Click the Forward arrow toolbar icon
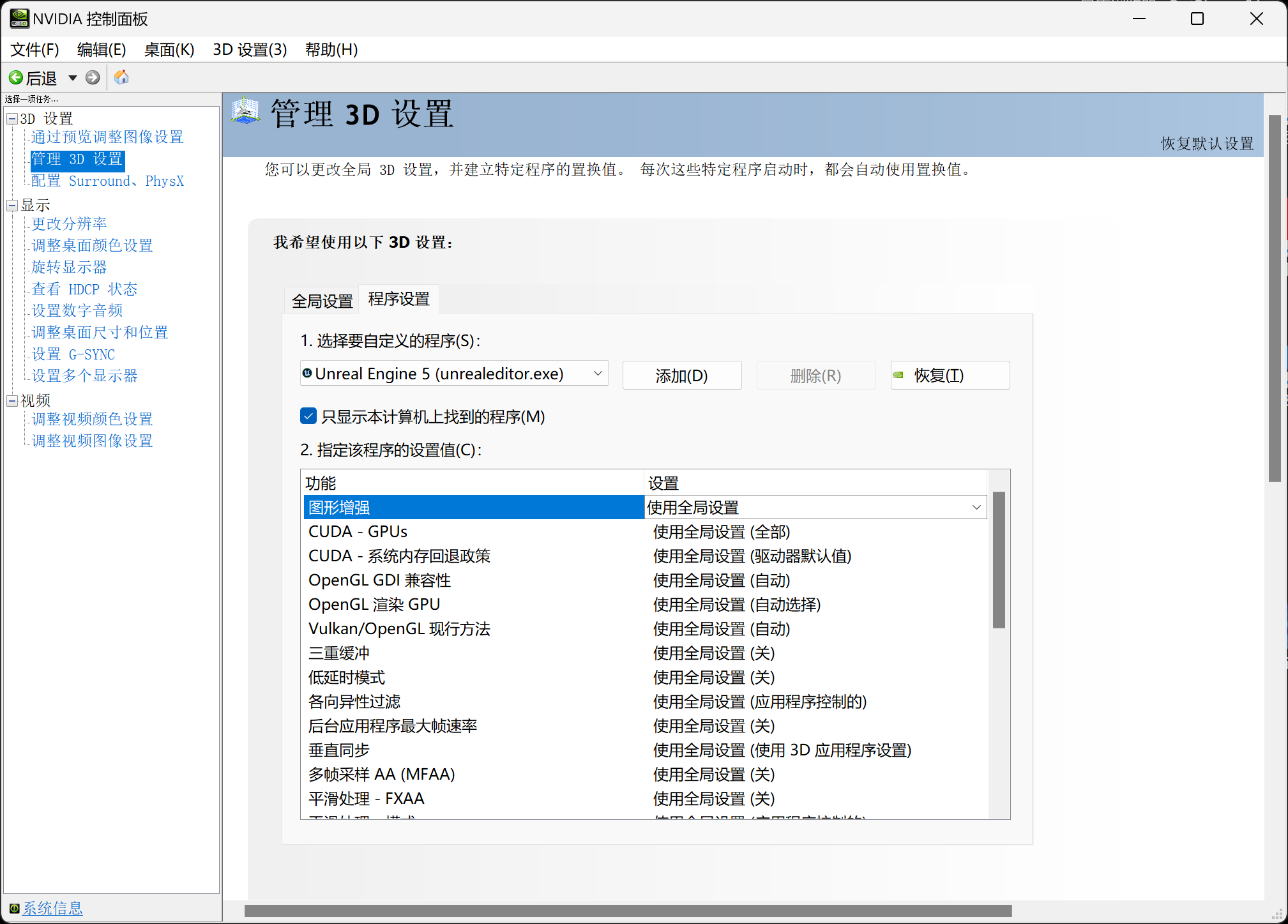This screenshot has width=1288, height=924. [x=93, y=78]
